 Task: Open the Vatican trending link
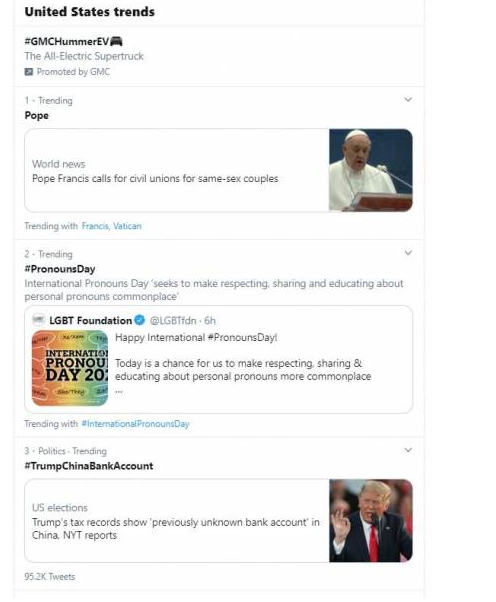(x=127, y=226)
